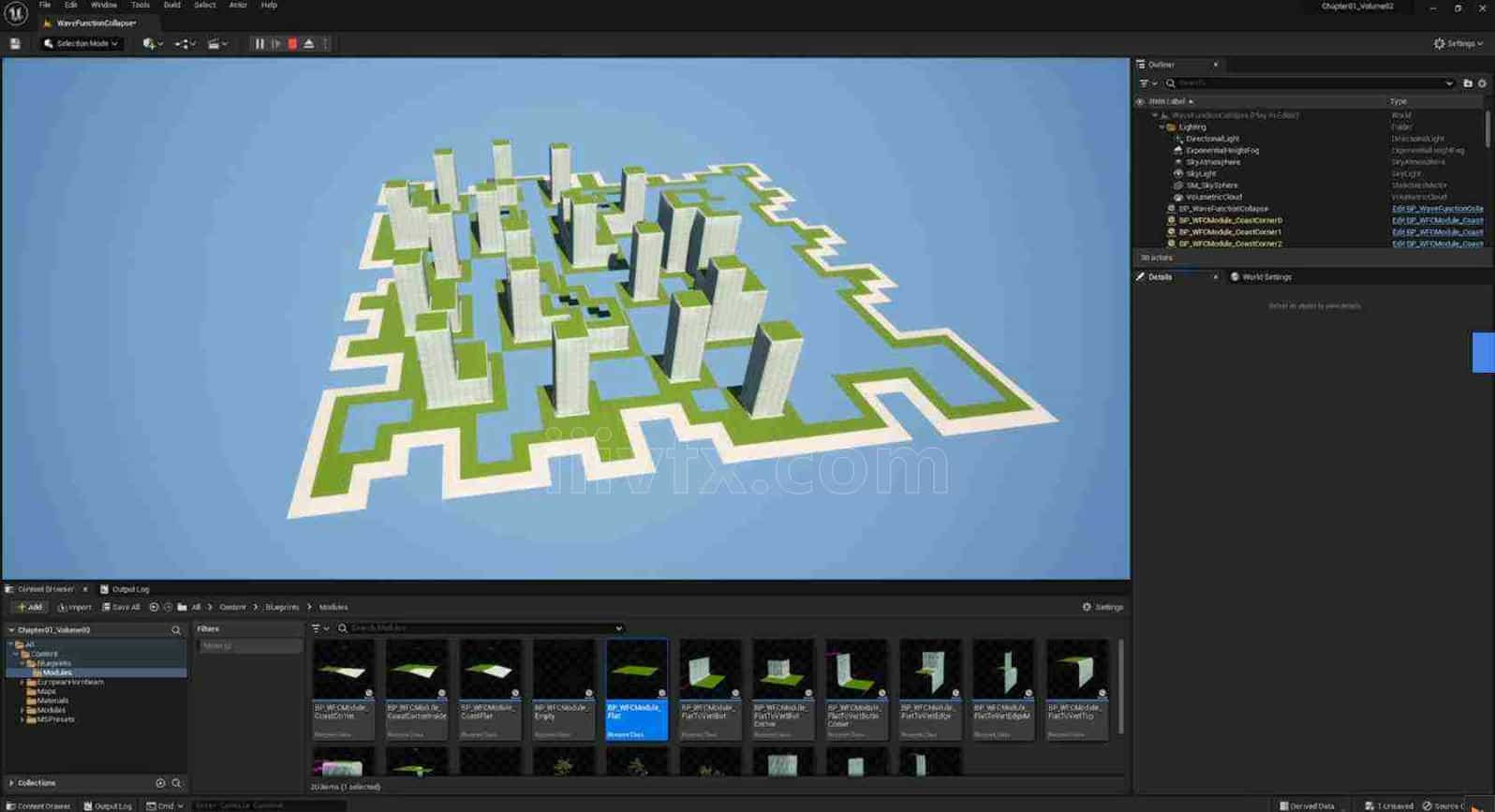This screenshot has width=1495, height=812.
Task: Open the Help menu
Action: (269, 6)
